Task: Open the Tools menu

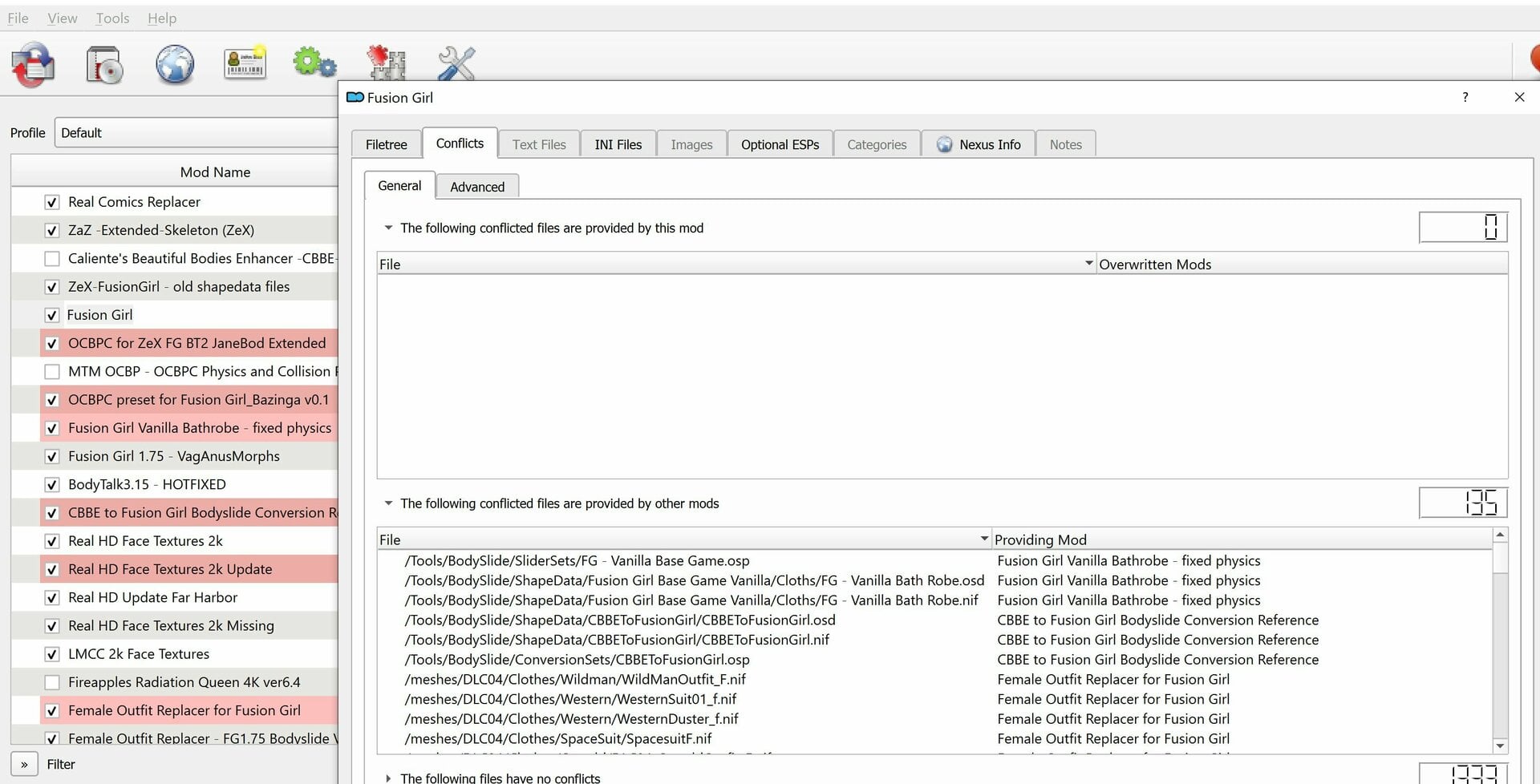Action: [112, 18]
